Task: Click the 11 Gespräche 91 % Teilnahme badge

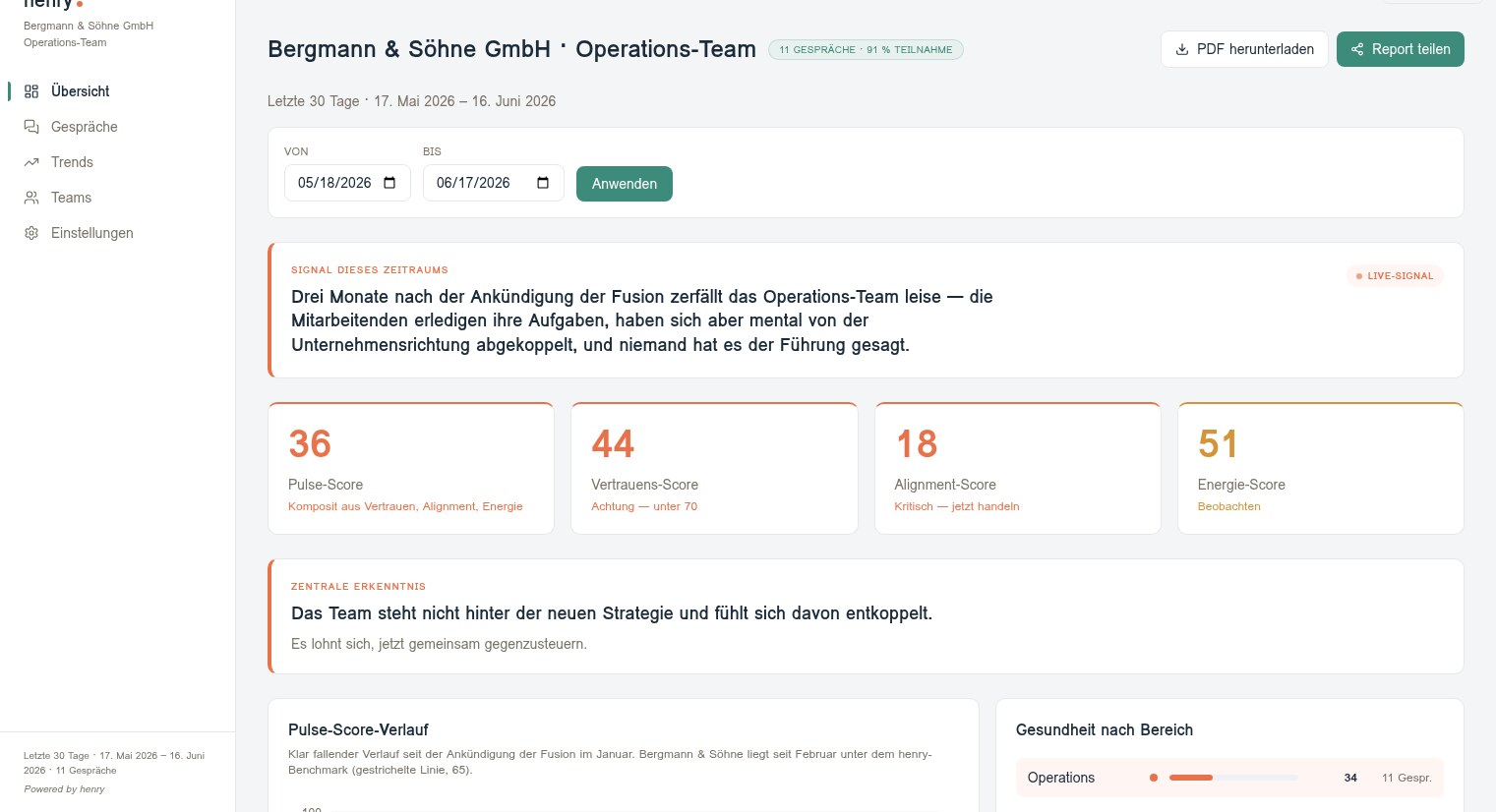Action: [x=866, y=49]
